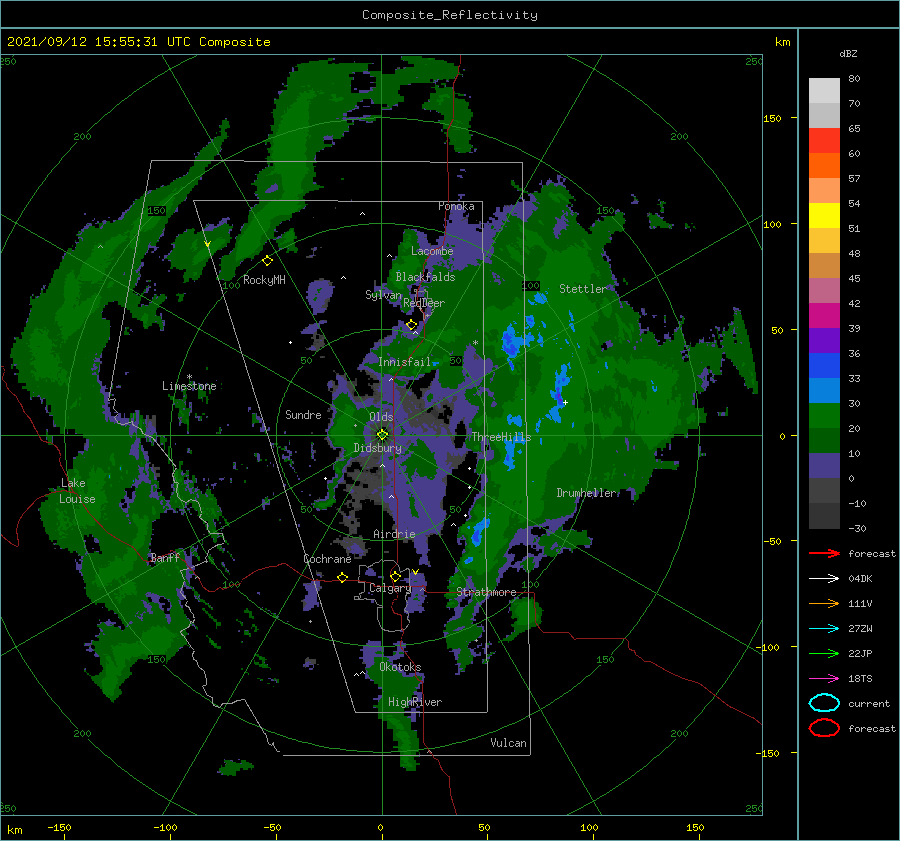Click the cyan 27ZW arrow legend icon
The height and width of the screenshot is (841, 900).
point(824,629)
